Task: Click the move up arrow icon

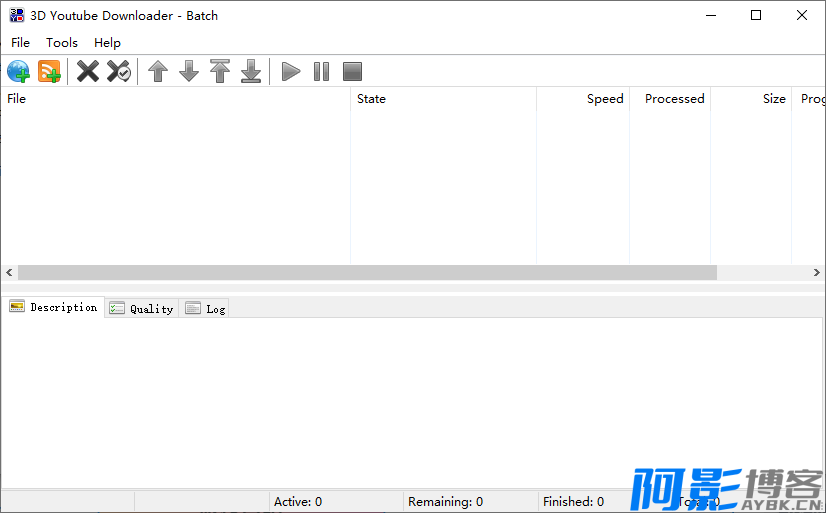Action: (x=158, y=71)
